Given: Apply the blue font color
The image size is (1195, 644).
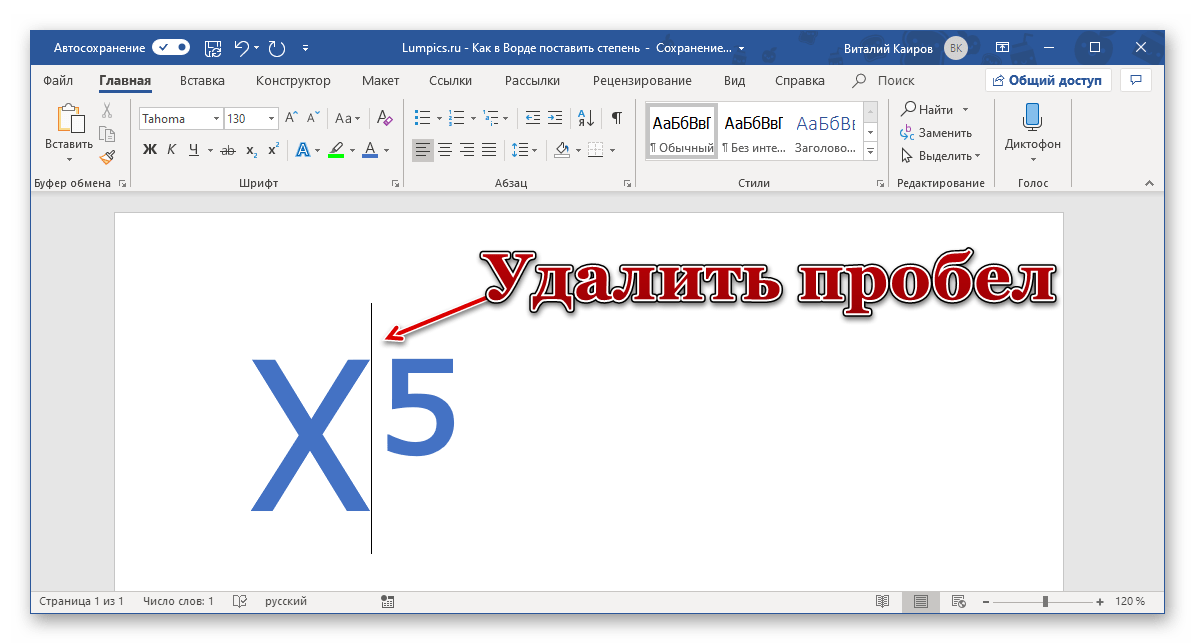Looking at the screenshot, I should click(370, 149).
